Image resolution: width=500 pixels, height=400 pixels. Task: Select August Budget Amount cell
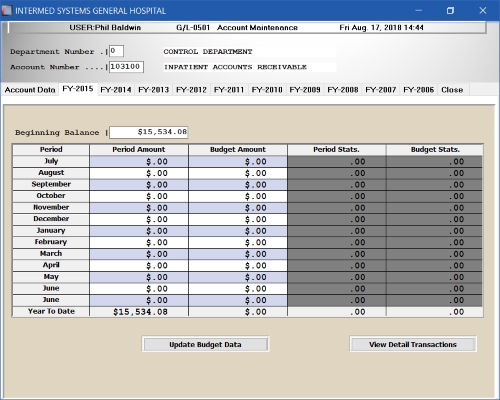tap(238, 173)
